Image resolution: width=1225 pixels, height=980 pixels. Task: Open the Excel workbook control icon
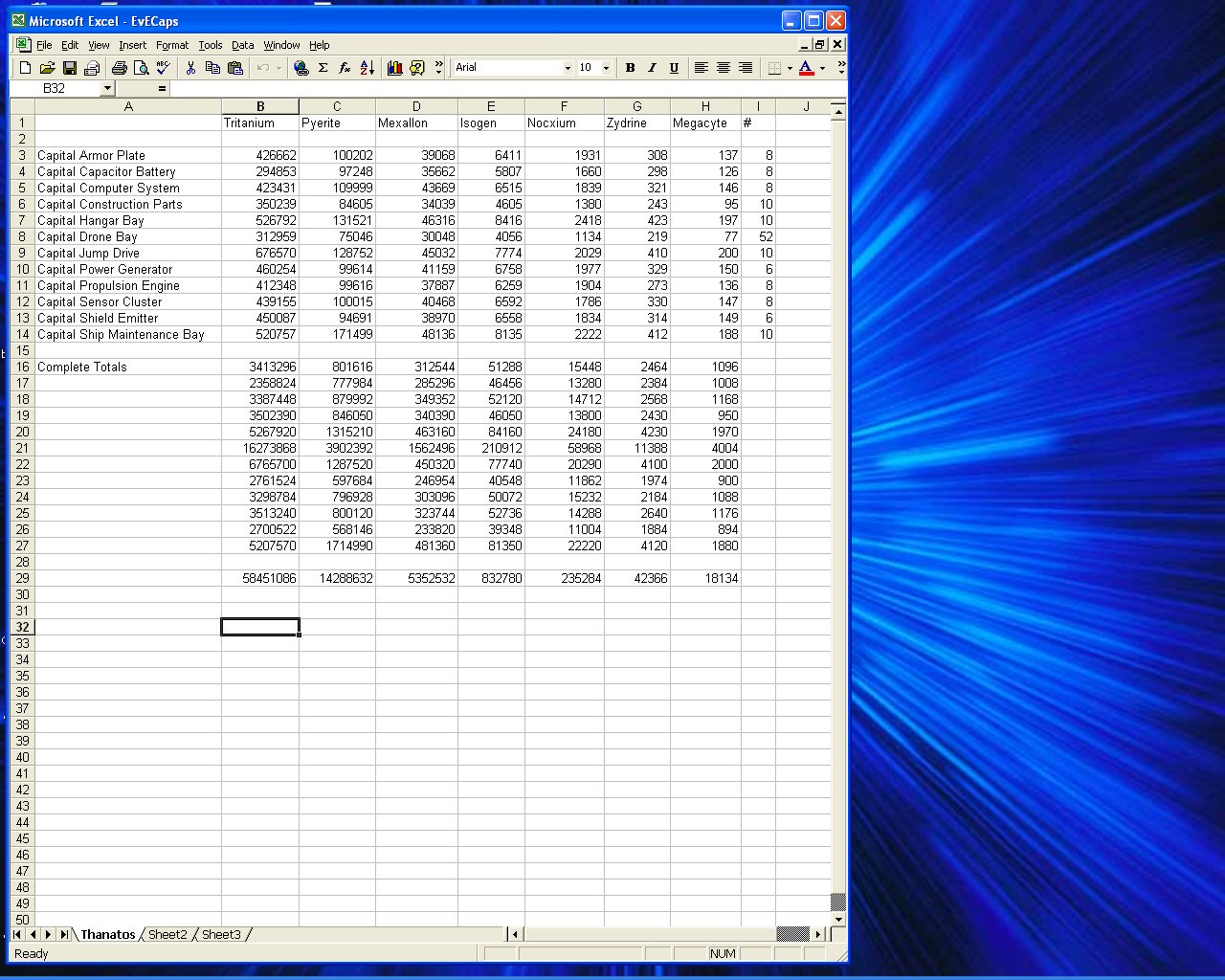click(x=22, y=45)
